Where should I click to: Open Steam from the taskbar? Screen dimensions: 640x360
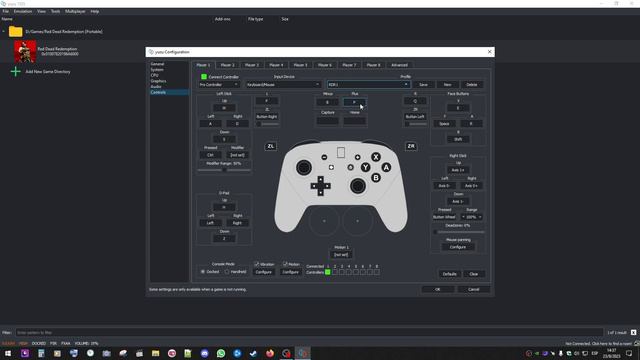point(253,353)
